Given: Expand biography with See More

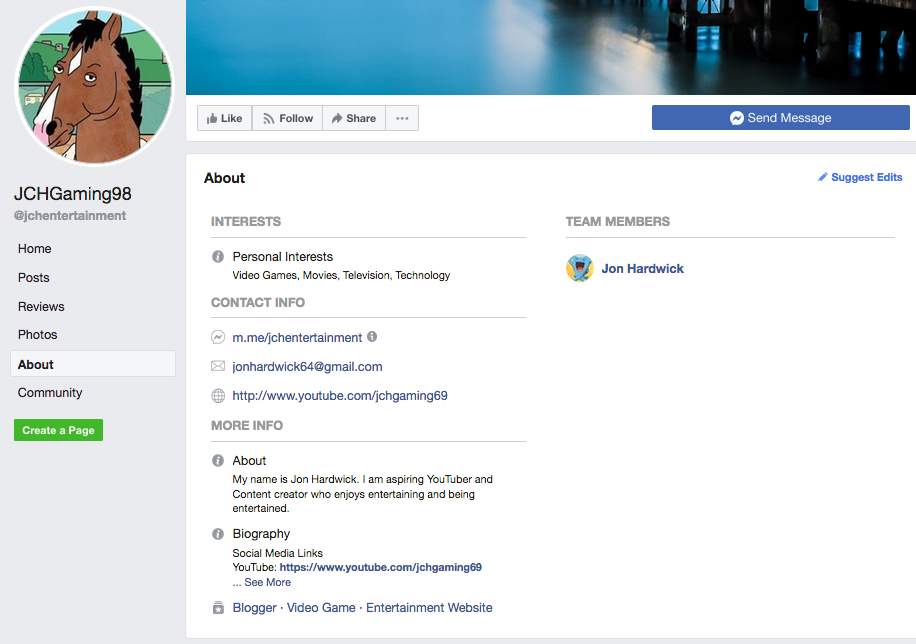Looking at the screenshot, I should [x=268, y=582].
